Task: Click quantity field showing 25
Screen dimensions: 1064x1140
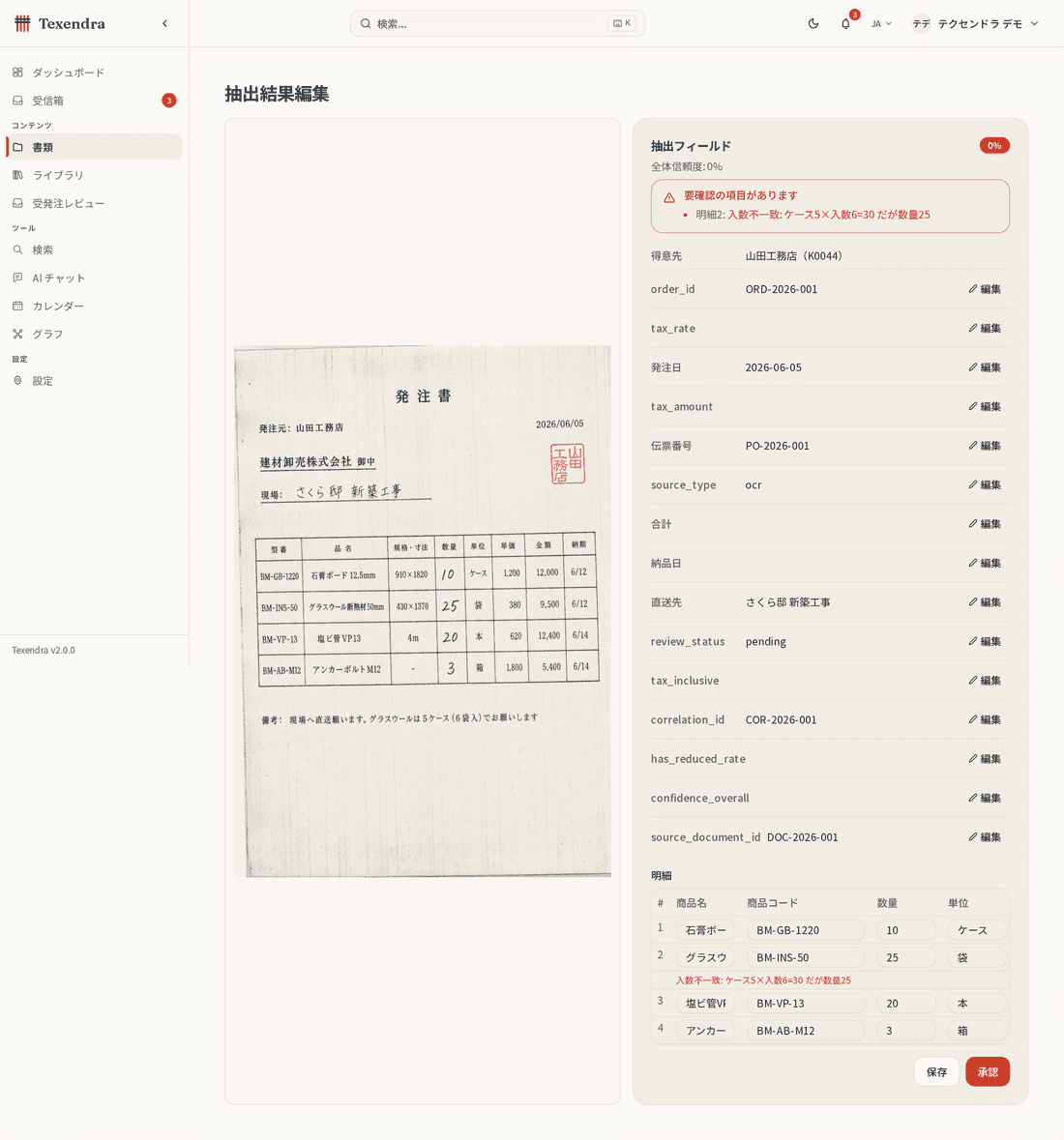Action: (906, 957)
